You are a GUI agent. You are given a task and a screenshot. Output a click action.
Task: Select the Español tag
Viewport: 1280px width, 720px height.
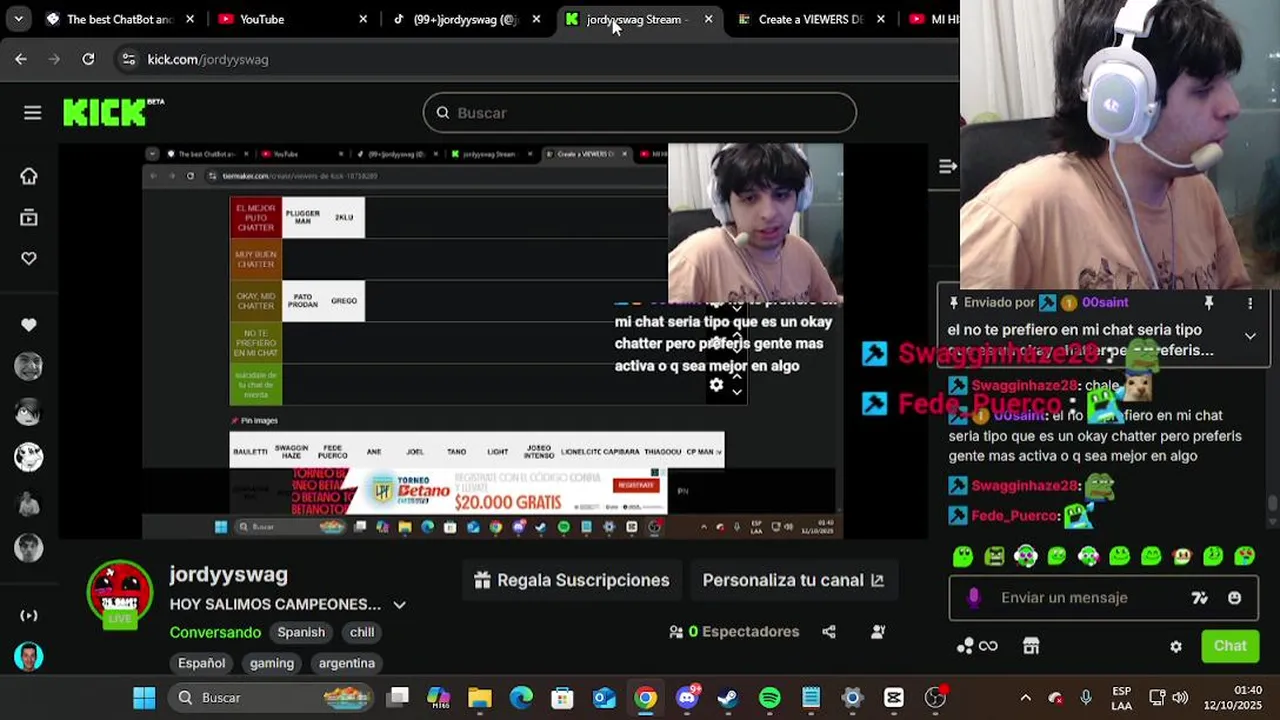pos(201,663)
